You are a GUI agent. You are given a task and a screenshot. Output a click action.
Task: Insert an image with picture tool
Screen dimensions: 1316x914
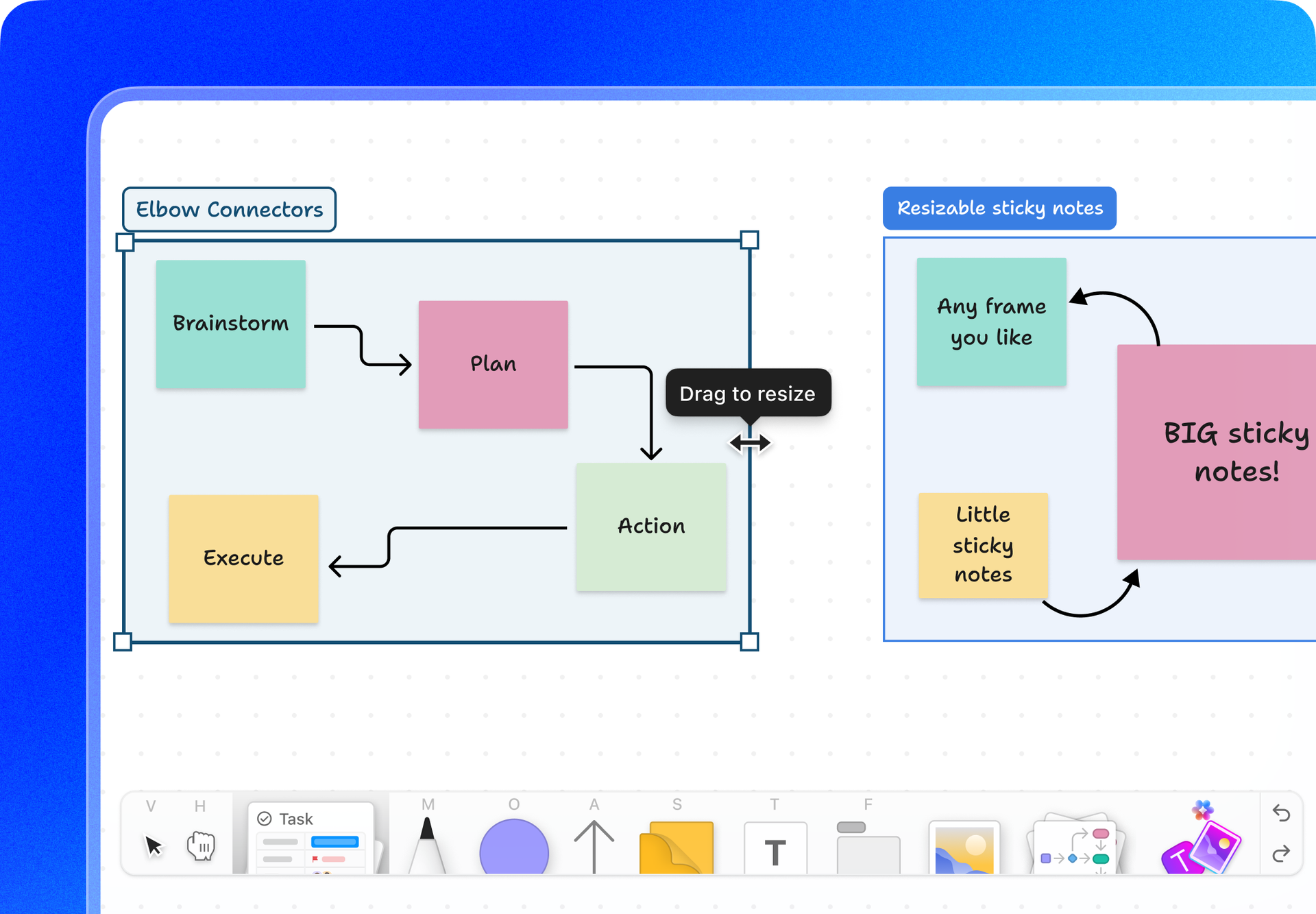point(964,847)
